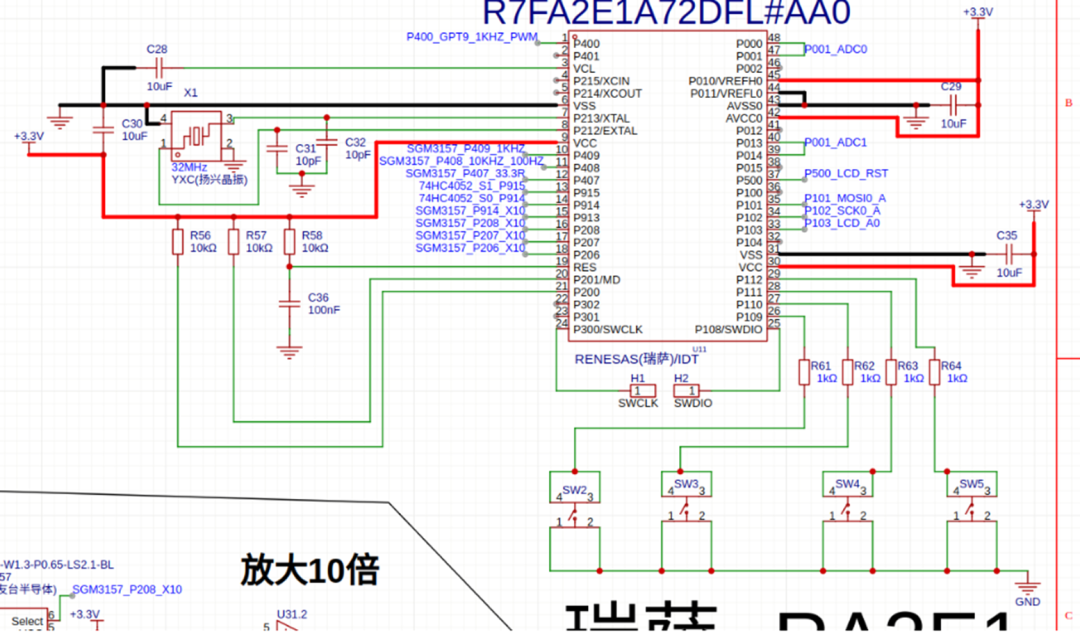Click resistor R61 1kΩ symbol
1080x636 pixels.
click(804, 372)
